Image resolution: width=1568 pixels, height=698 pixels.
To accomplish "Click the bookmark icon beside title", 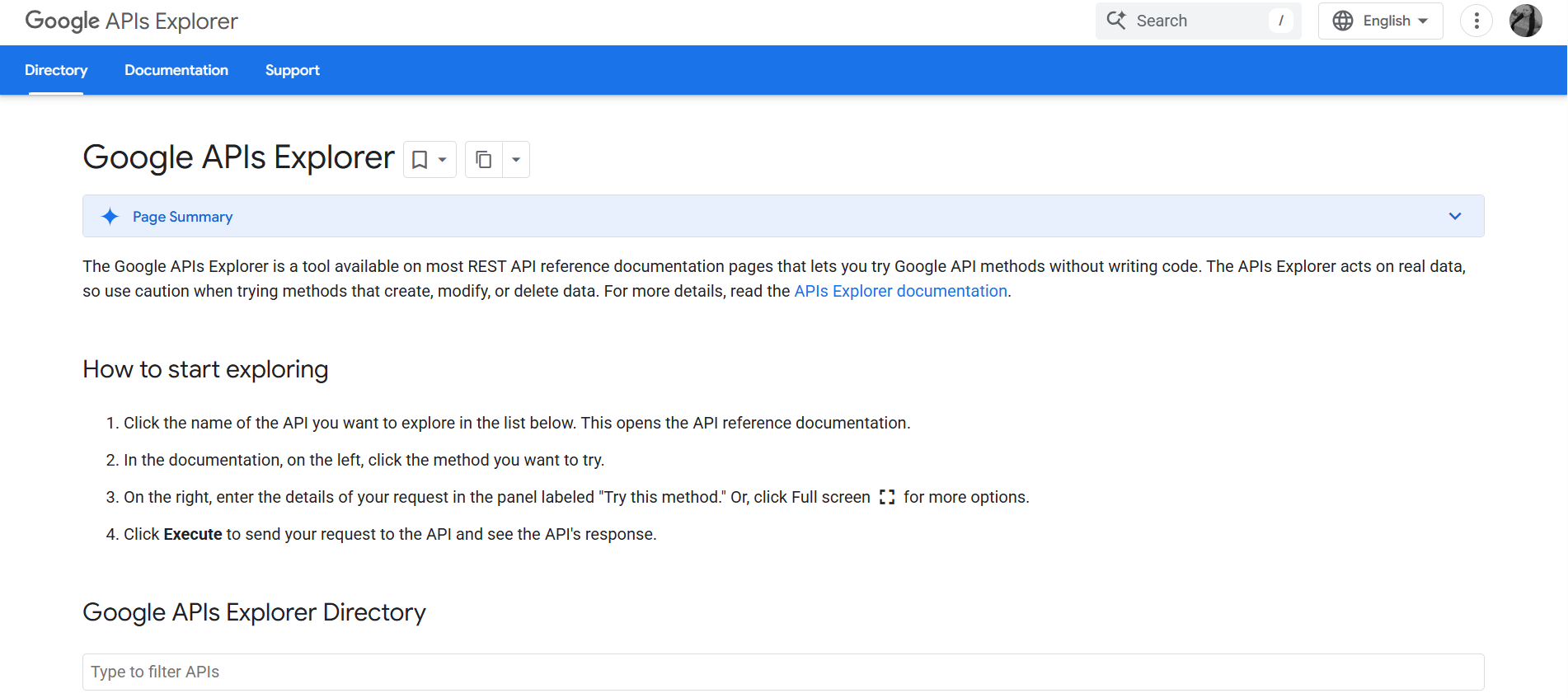I will (420, 160).
